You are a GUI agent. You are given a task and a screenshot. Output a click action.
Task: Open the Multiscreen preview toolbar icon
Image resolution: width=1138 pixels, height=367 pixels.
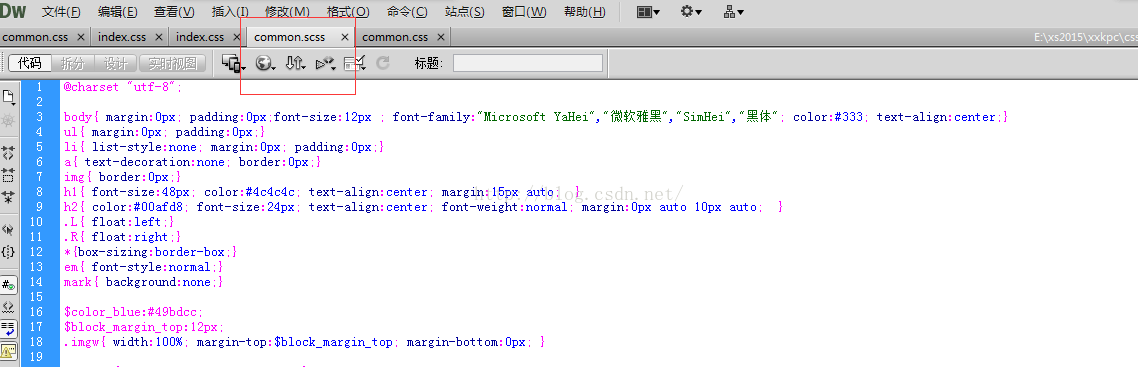click(233, 64)
